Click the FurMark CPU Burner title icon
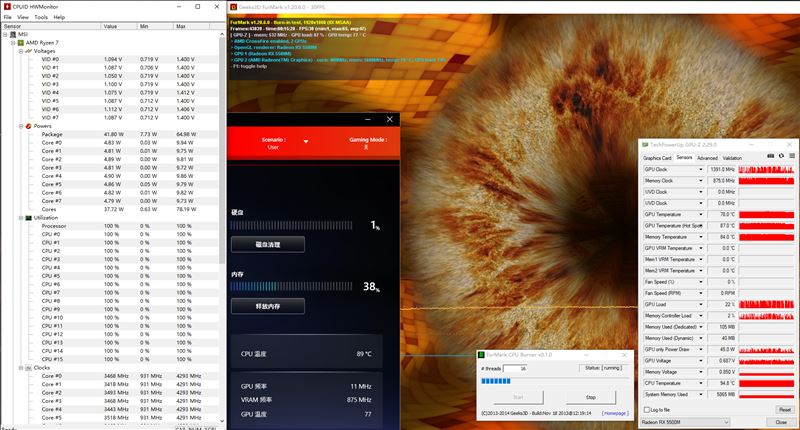 (x=481, y=355)
